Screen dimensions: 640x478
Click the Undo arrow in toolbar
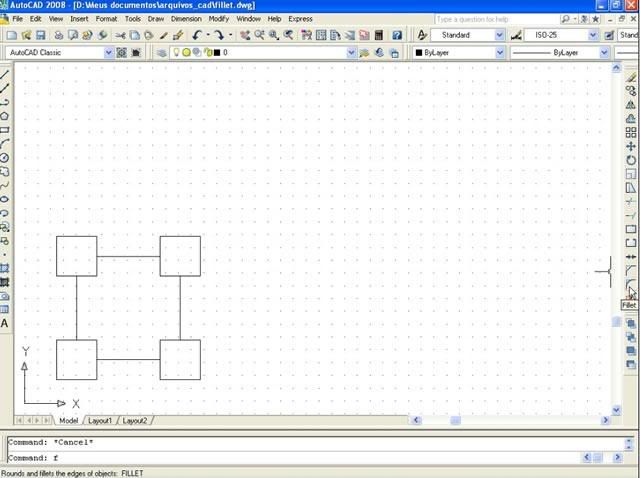coord(198,35)
